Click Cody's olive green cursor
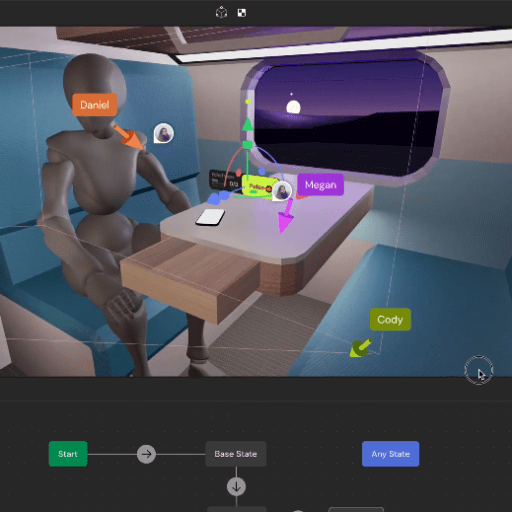 tap(361, 348)
